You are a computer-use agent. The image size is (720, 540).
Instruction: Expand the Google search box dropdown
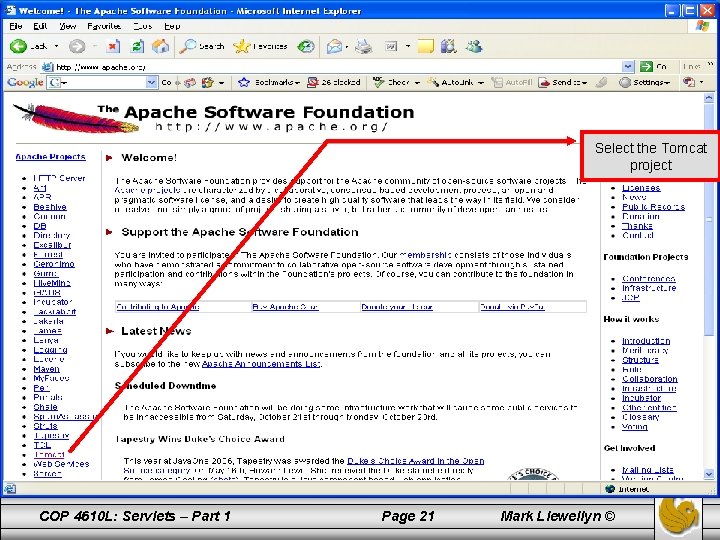pos(152,83)
